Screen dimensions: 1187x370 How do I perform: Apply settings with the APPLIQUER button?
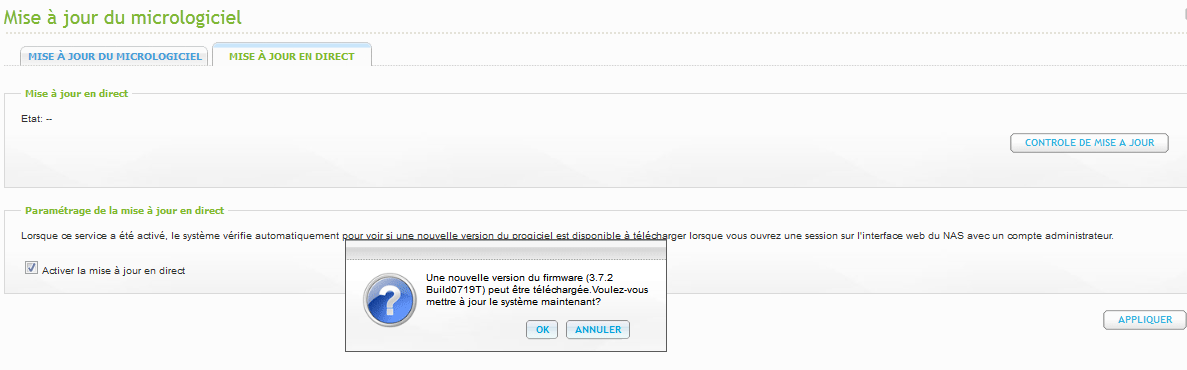(1145, 319)
